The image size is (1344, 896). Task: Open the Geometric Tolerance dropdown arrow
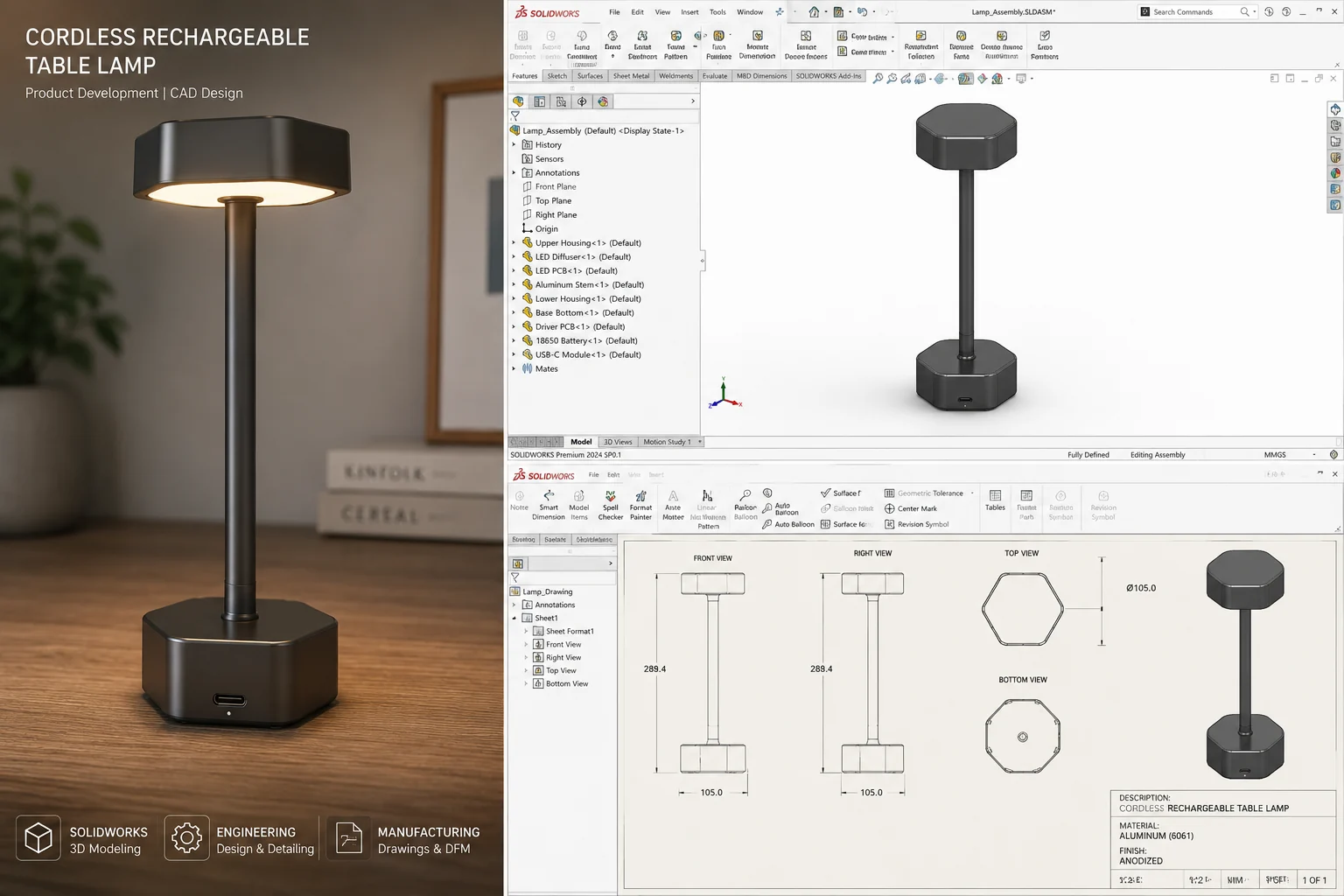click(972, 493)
